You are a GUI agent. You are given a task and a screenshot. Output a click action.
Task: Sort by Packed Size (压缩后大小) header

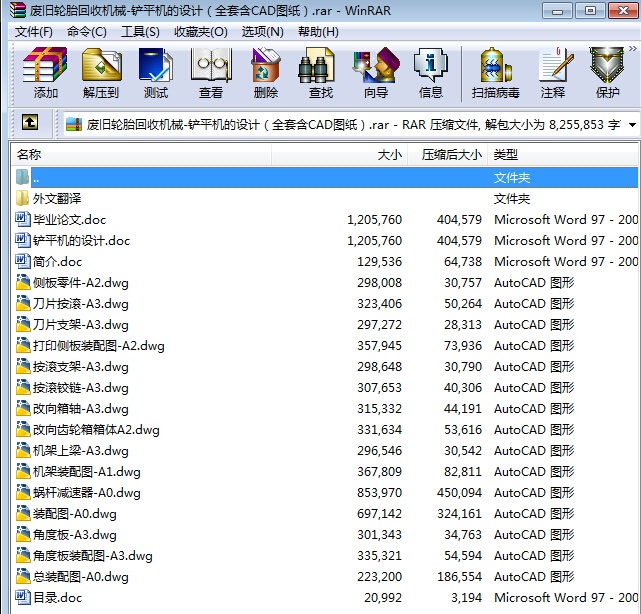(447, 155)
